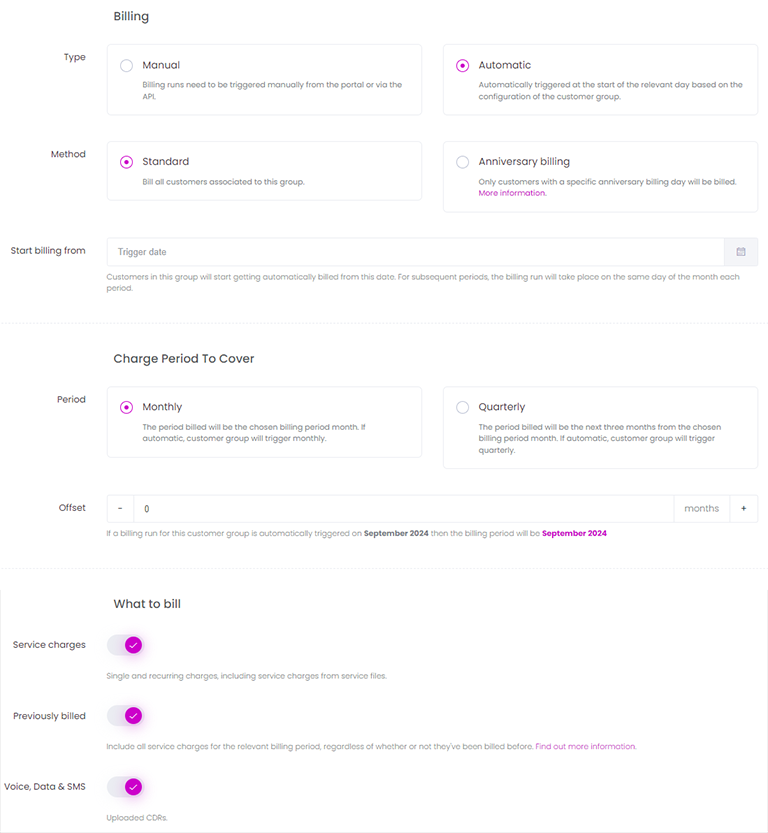Viewport: 768px width, 833px height.
Task: Select the Manual billing type
Action: tap(126, 66)
